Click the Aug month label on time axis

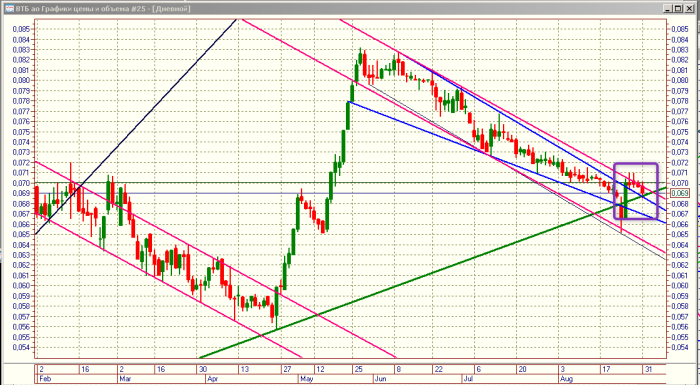tap(567, 379)
